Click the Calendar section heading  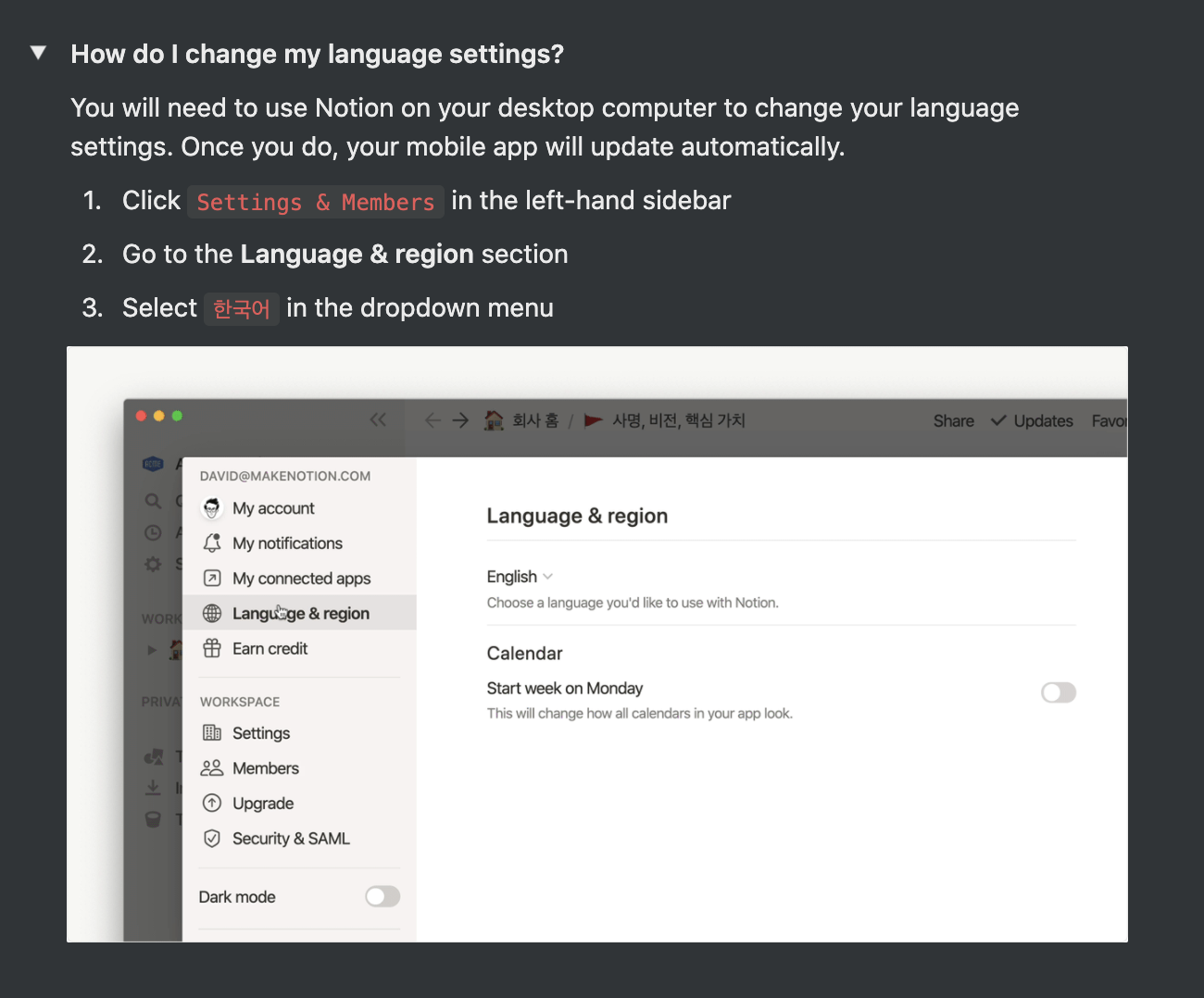524,654
